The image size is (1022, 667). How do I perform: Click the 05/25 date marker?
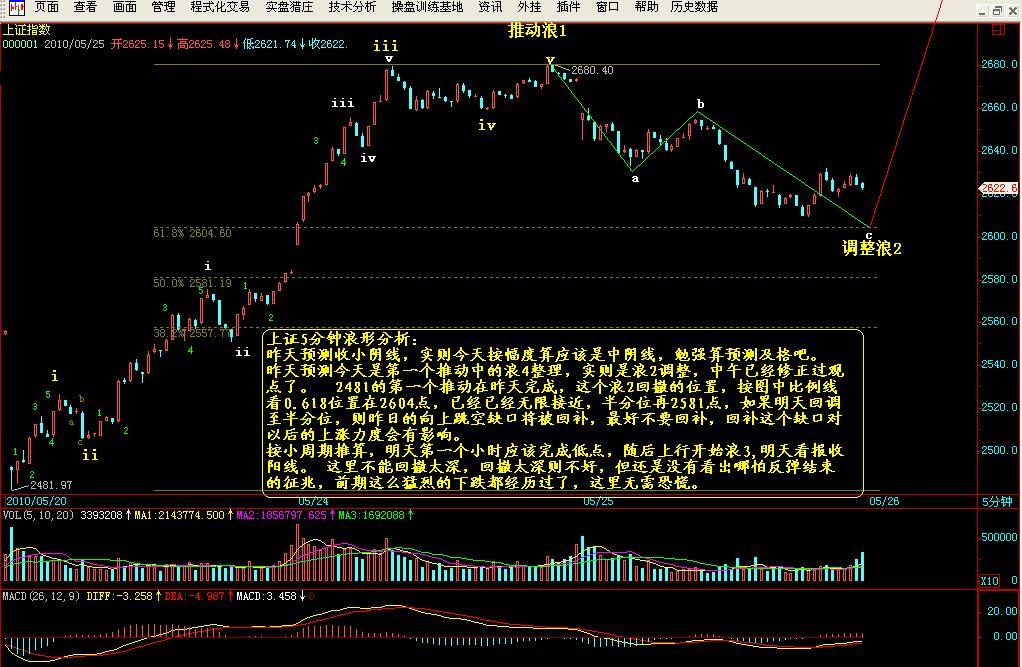[598, 501]
